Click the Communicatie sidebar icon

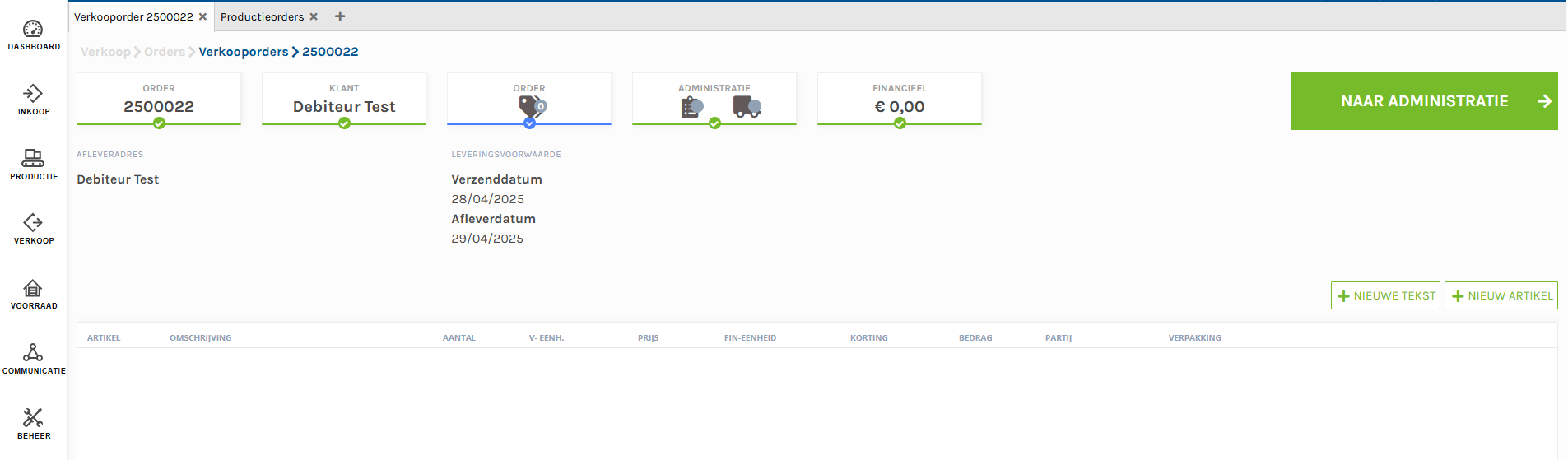(x=33, y=353)
